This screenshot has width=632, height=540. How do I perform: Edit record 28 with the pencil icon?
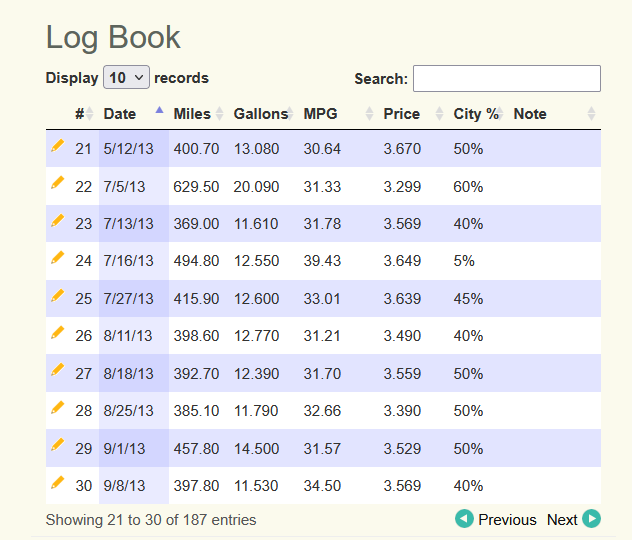pos(58,407)
